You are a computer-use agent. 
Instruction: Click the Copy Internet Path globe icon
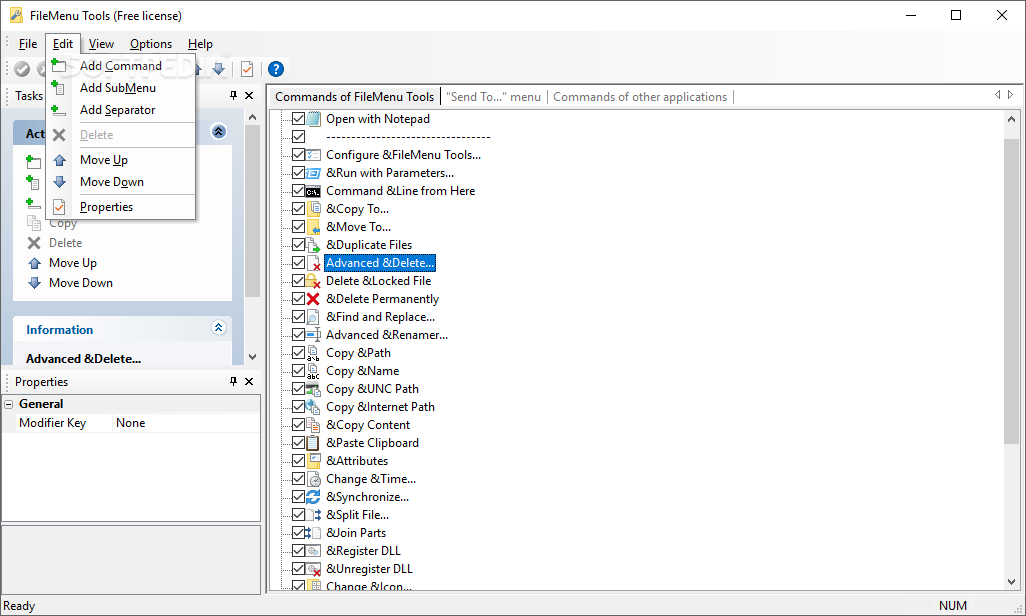click(313, 407)
